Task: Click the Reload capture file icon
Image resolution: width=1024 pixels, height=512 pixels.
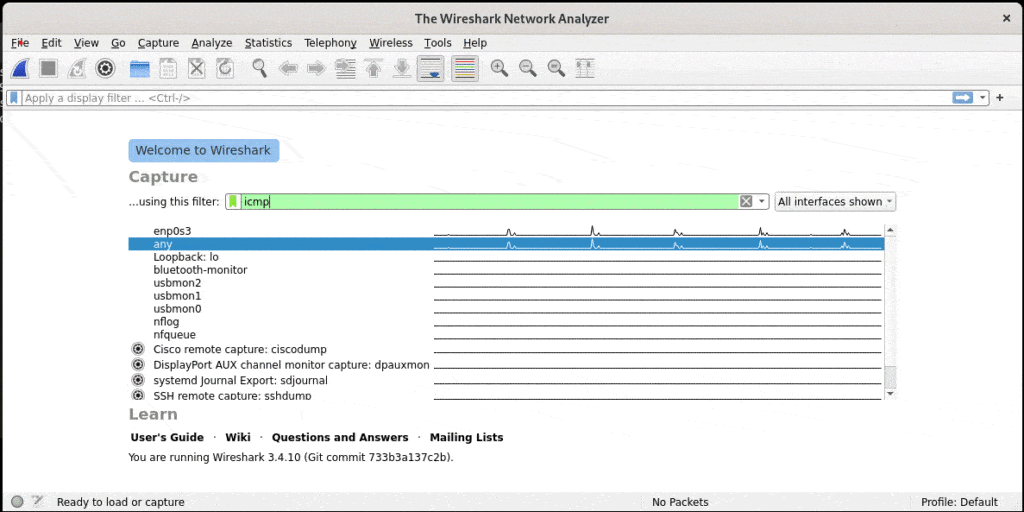Action: pyautogui.click(x=225, y=68)
